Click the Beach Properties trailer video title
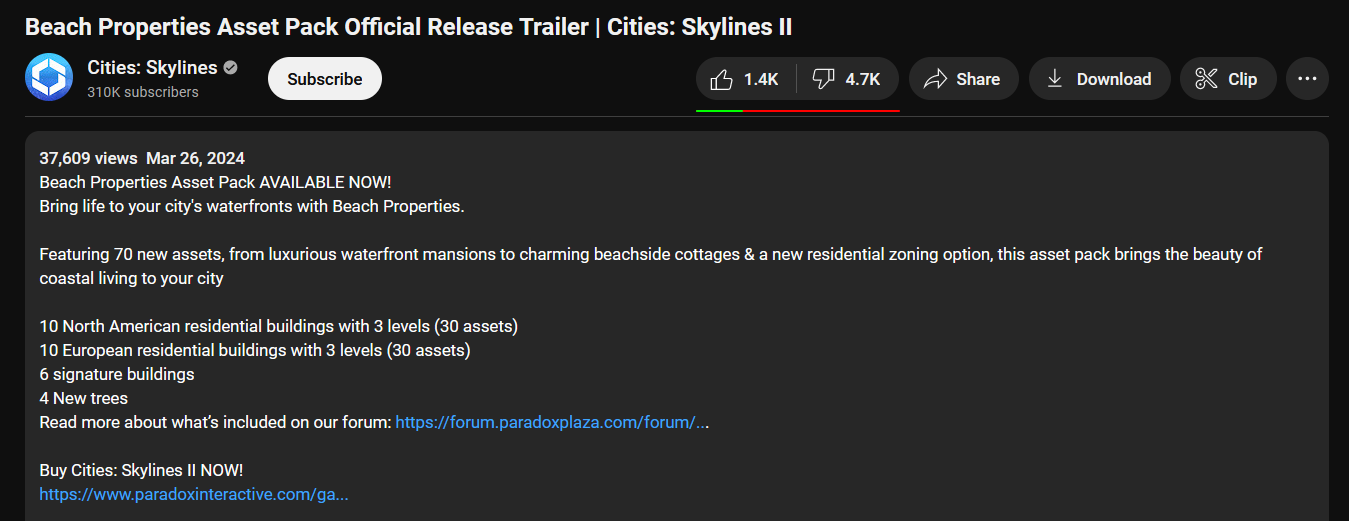This screenshot has width=1349, height=521. tap(408, 27)
